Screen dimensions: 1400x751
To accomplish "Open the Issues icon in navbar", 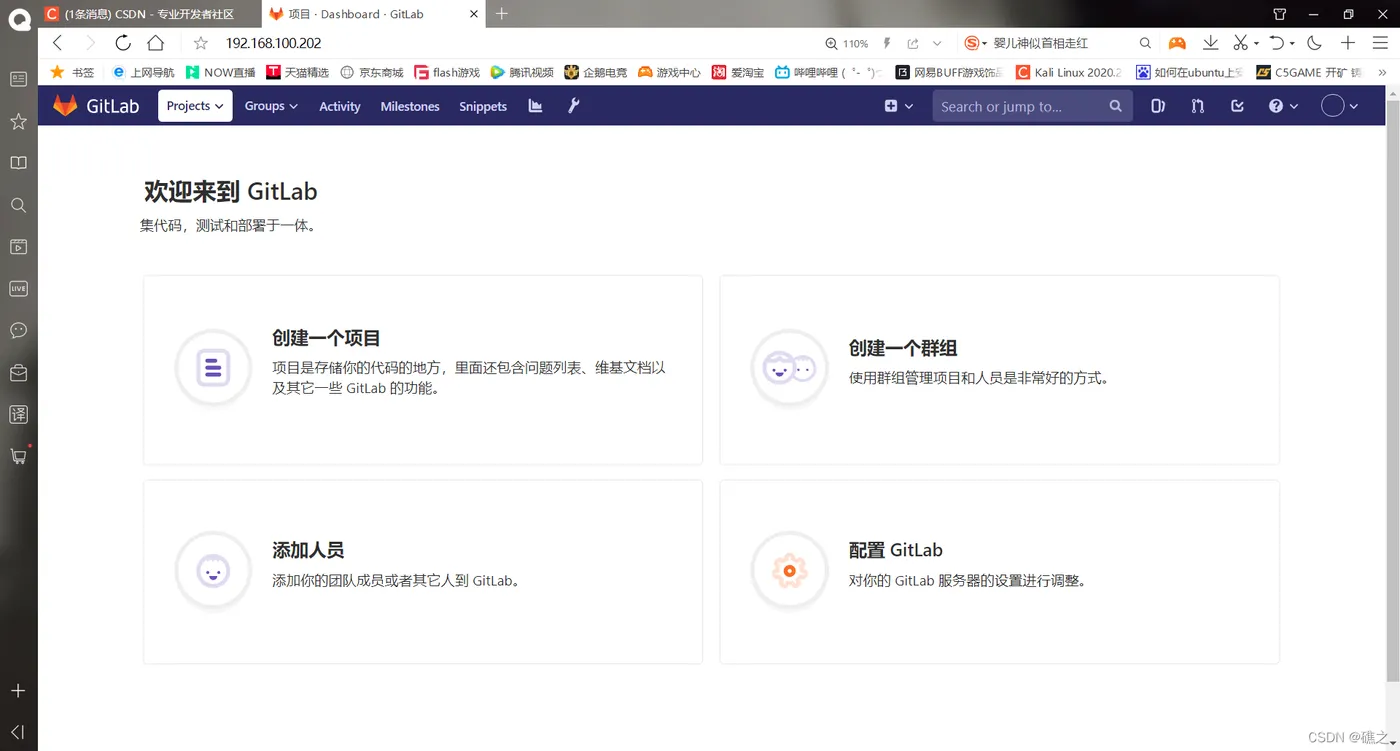I will [x=1158, y=106].
